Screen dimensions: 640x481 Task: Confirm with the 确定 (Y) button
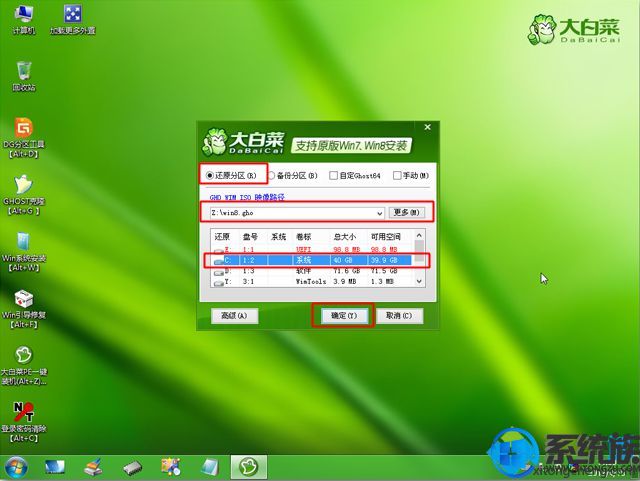[x=344, y=316]
